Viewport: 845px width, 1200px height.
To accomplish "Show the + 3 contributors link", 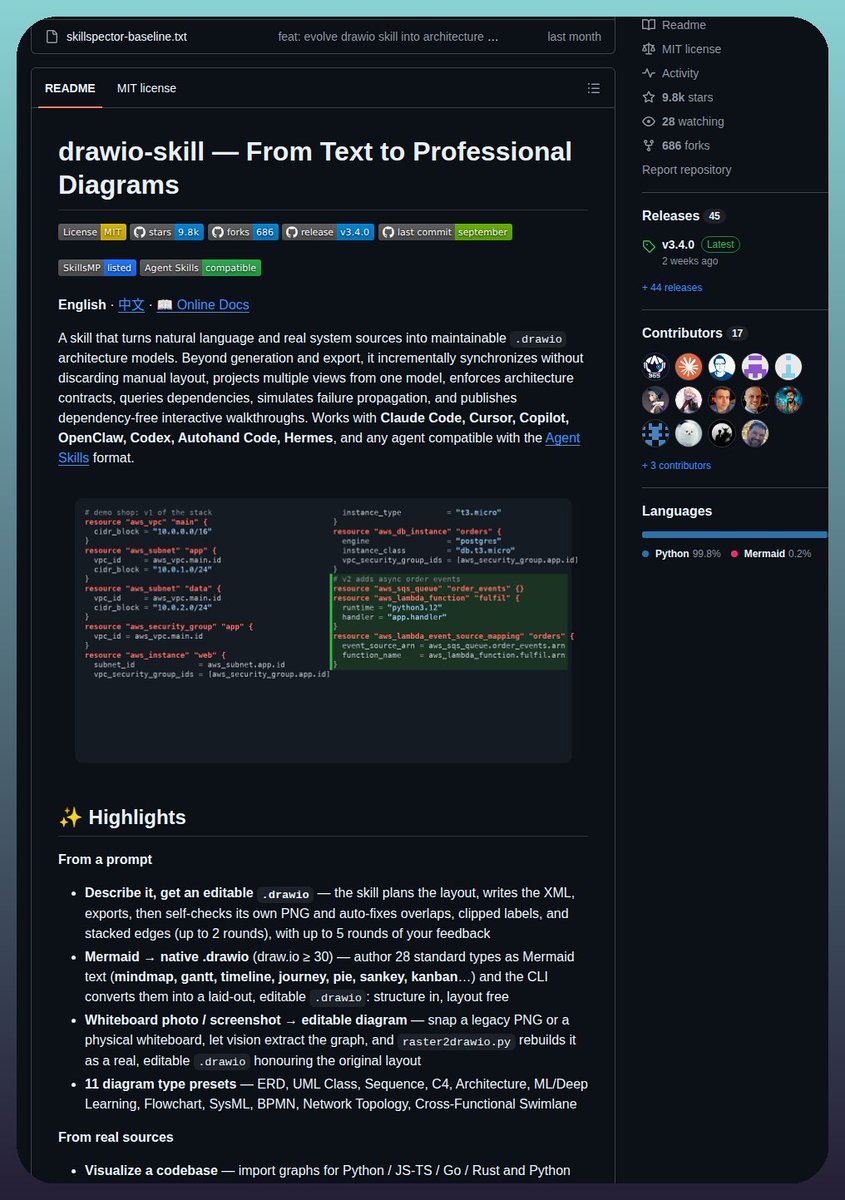I will pyautogui.click(x=676, y=466).
